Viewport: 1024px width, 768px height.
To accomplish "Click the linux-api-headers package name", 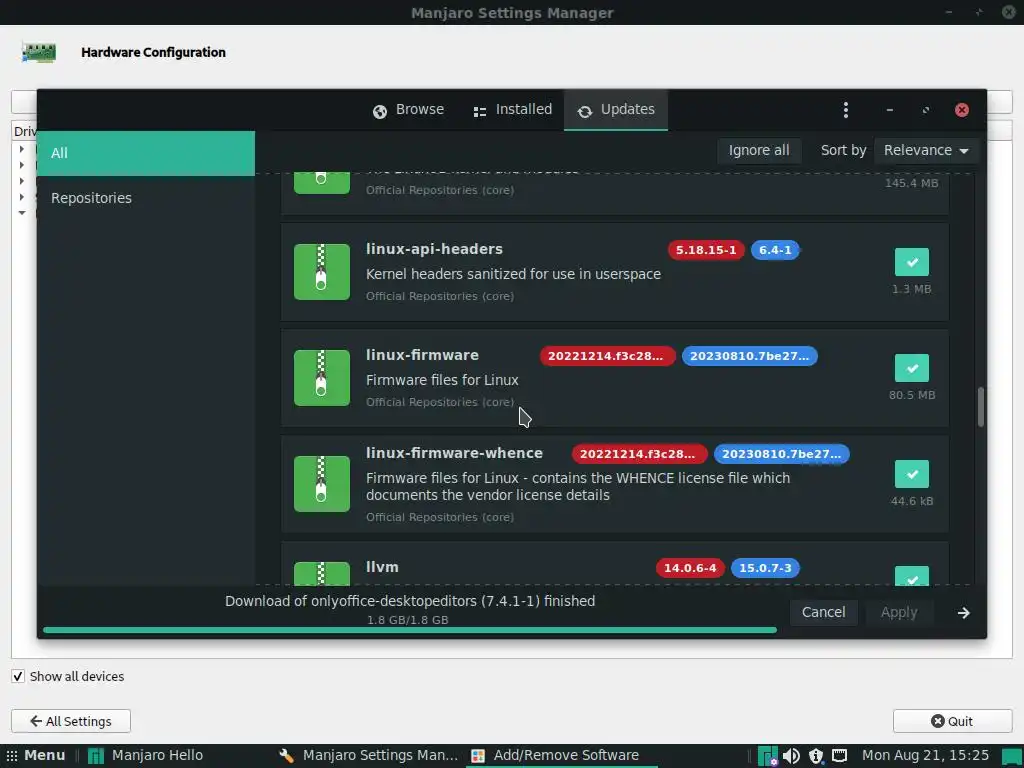I will coord(434,249).
